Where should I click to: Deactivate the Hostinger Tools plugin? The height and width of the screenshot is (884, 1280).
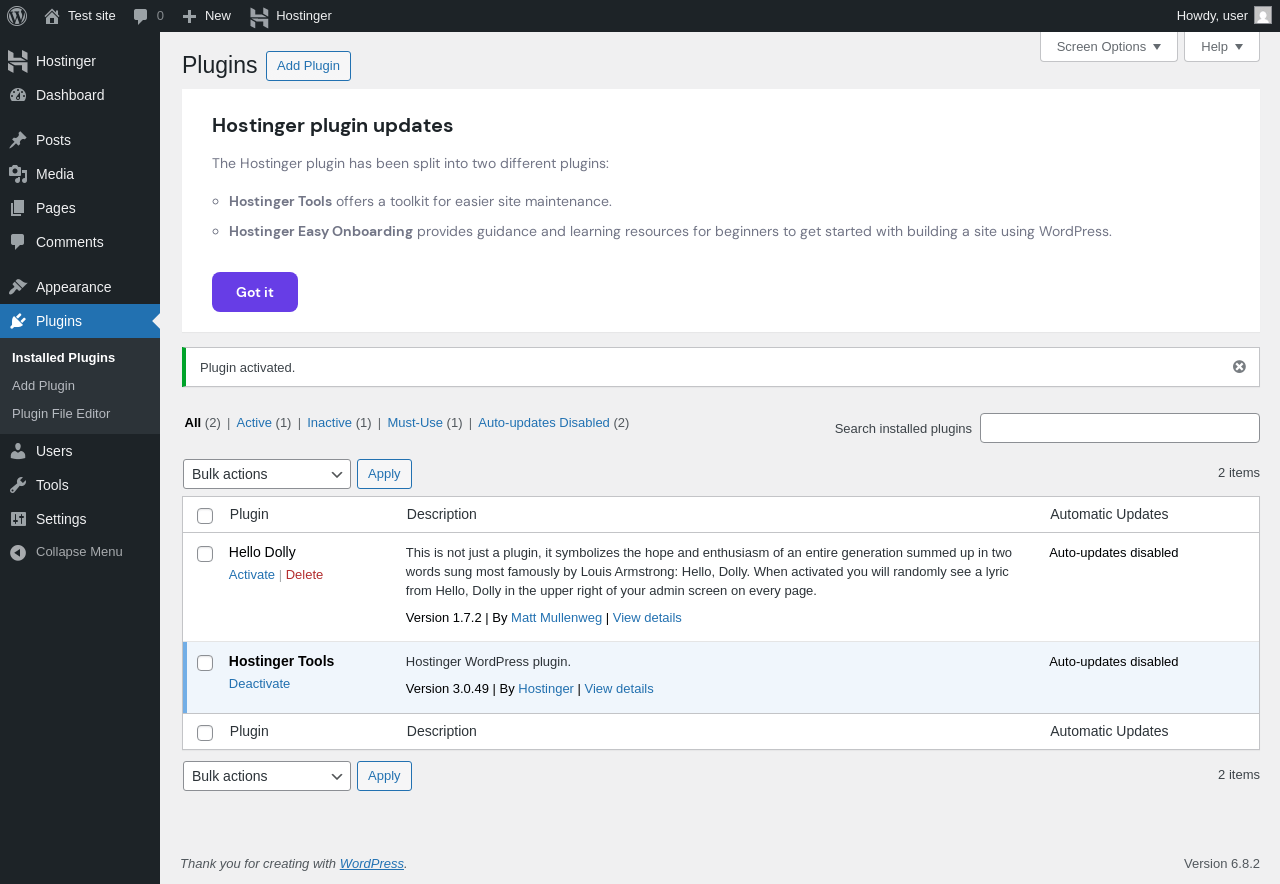[259, 684]
